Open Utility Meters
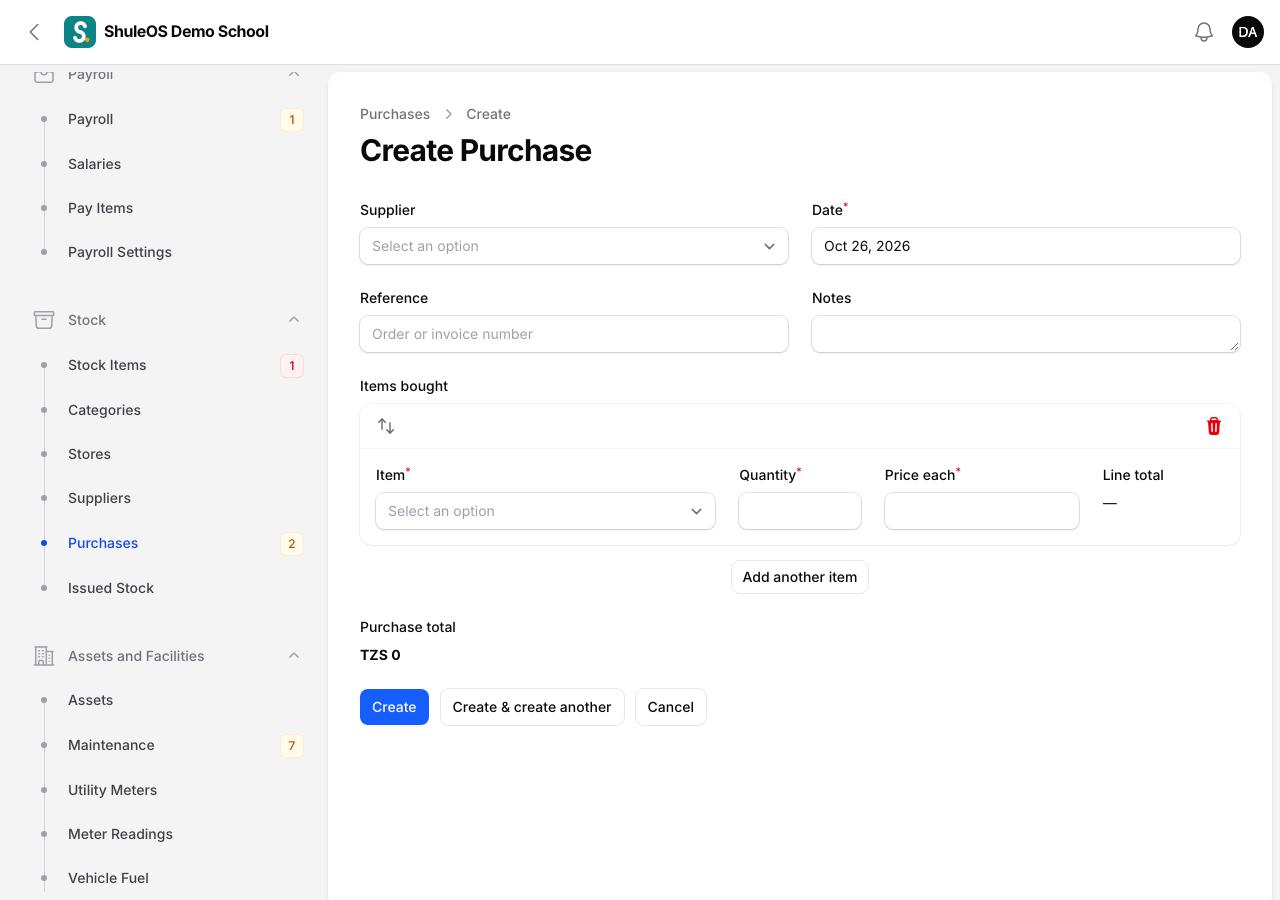Image resolution: width=1280 pixels, height=900 pixels. point(112,790)
